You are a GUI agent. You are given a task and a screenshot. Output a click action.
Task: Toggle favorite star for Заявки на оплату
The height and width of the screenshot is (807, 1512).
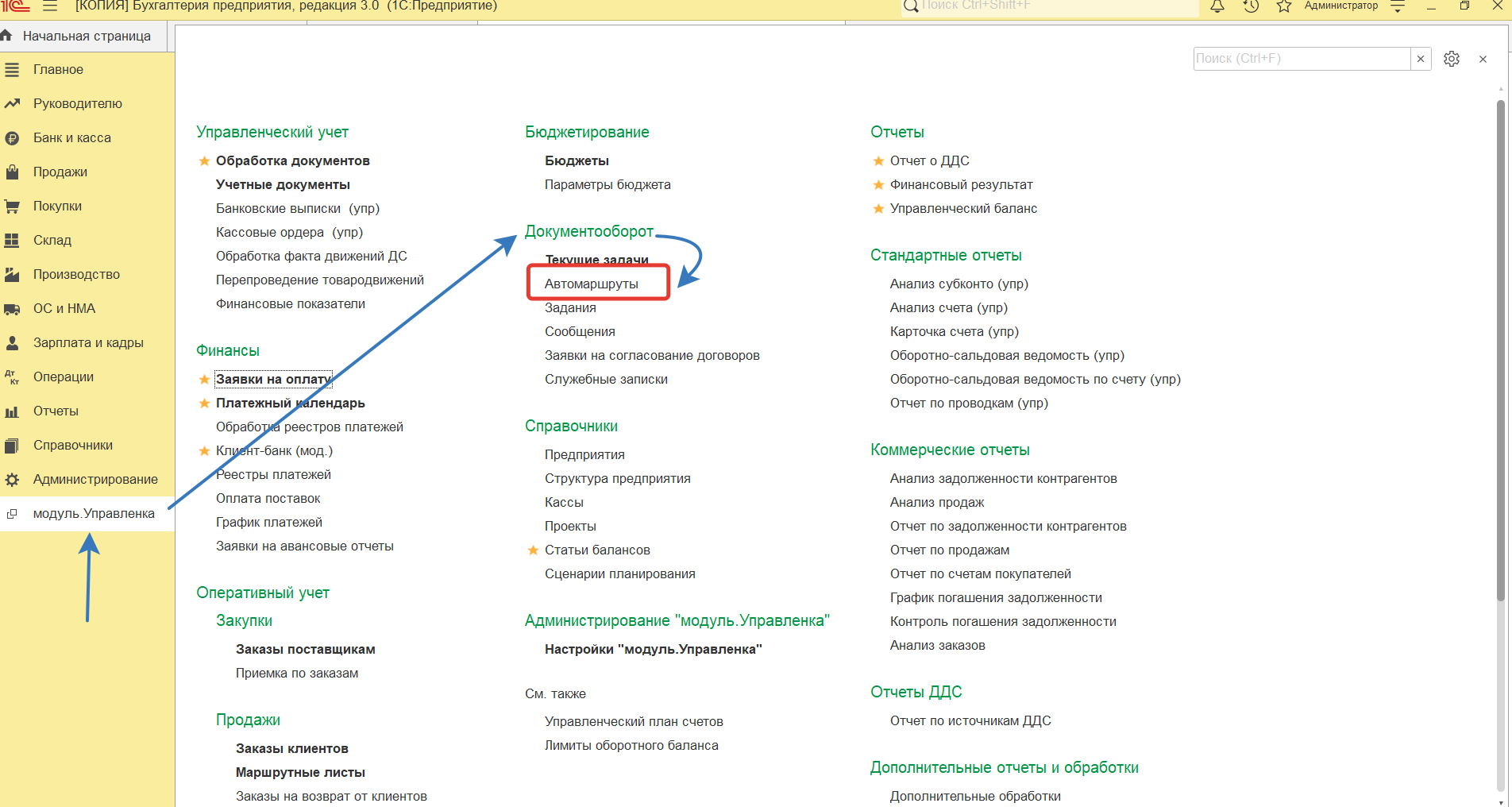pyautogui.click(x=204, y=380)
